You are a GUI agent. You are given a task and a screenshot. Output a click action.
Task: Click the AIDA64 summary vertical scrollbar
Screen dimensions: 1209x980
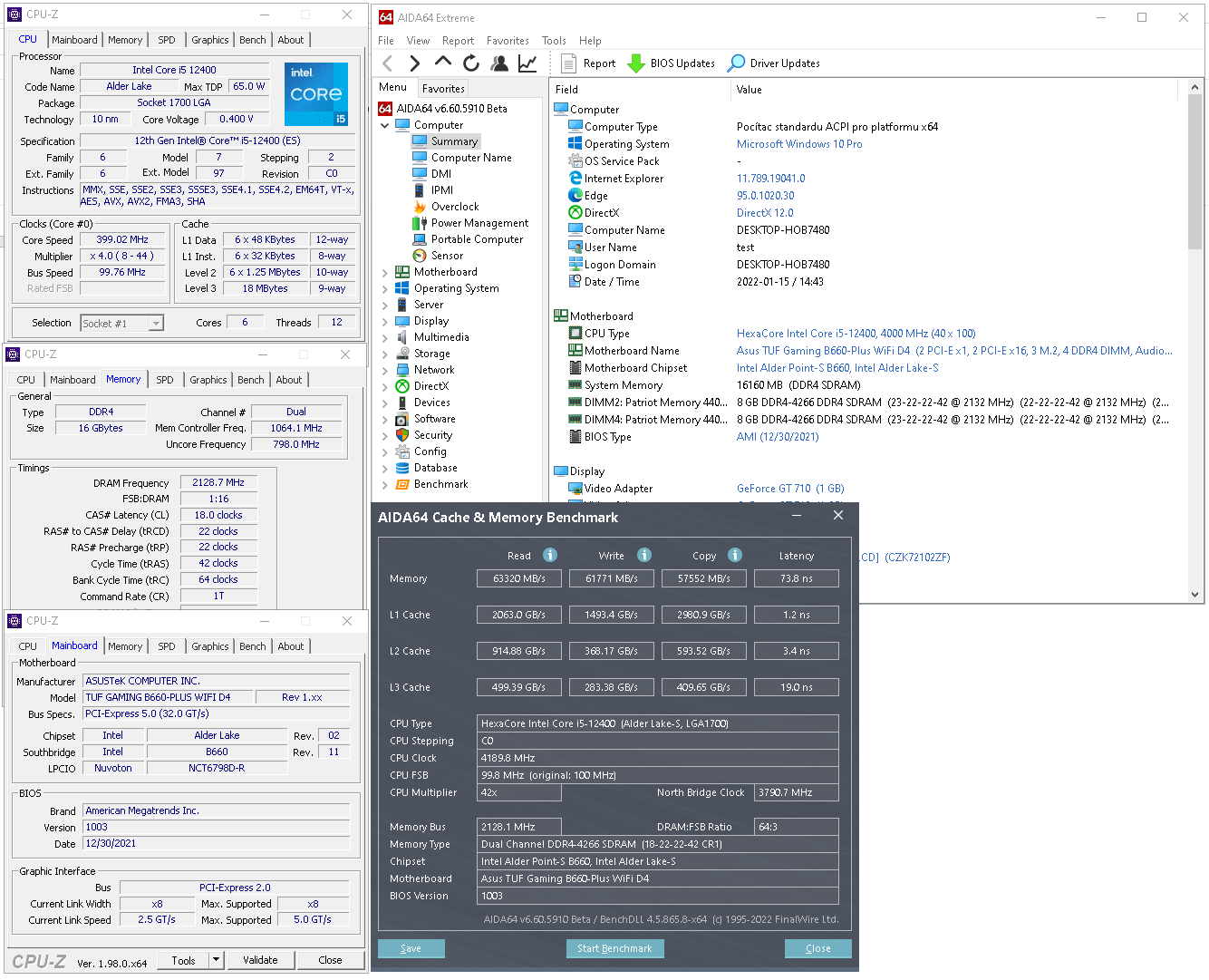coord(1194,171)
